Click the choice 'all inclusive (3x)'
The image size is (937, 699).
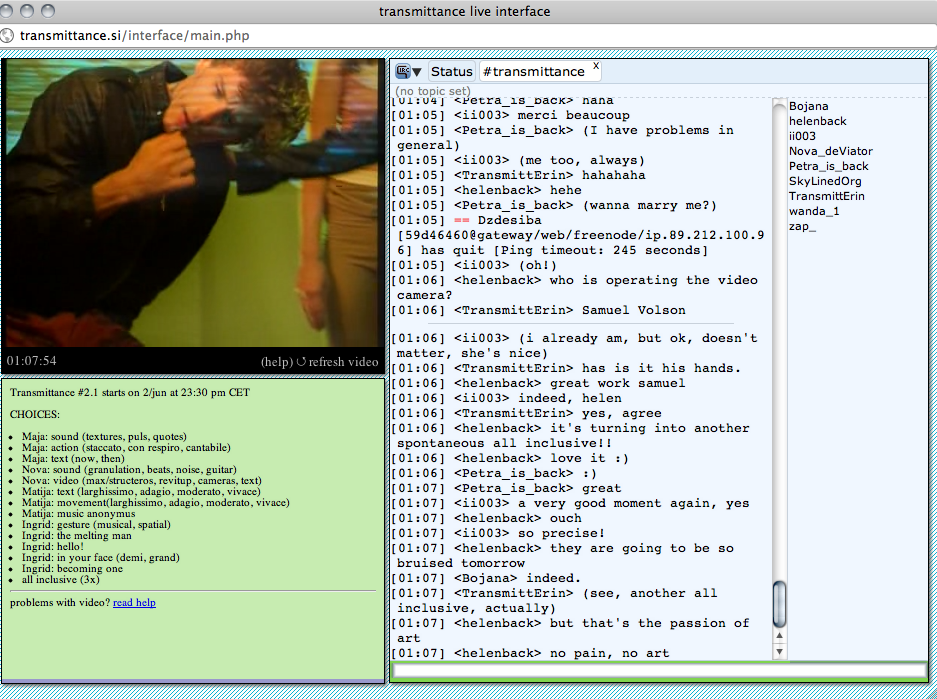[60, 580]
